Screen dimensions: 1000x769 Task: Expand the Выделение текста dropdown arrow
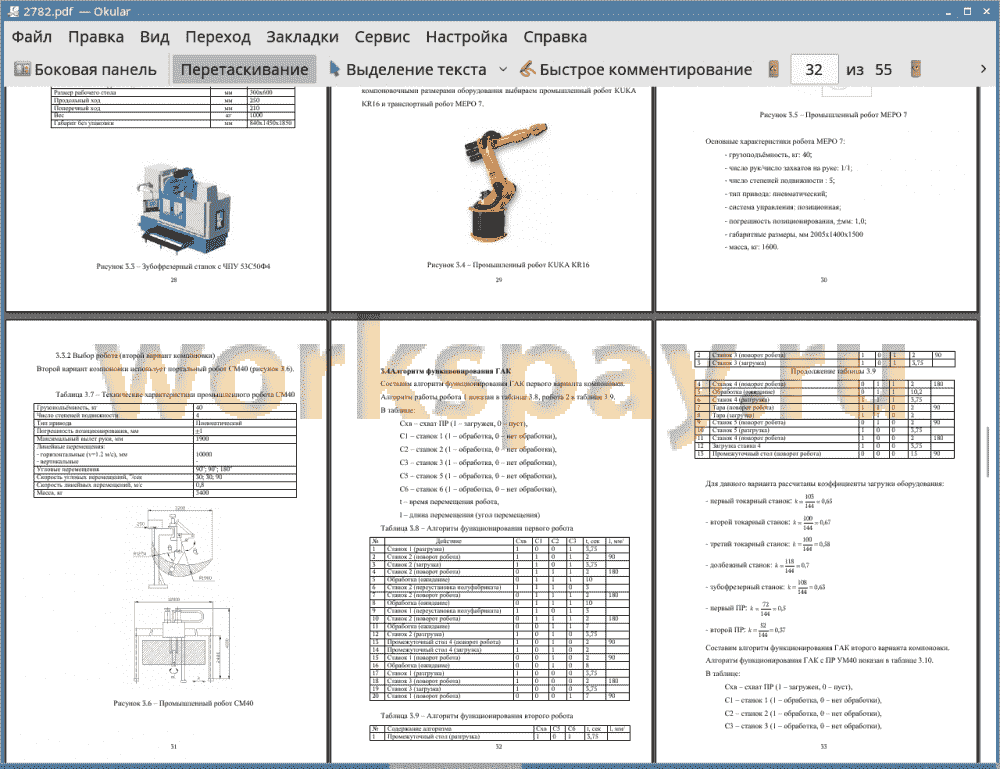pos(503,70)
